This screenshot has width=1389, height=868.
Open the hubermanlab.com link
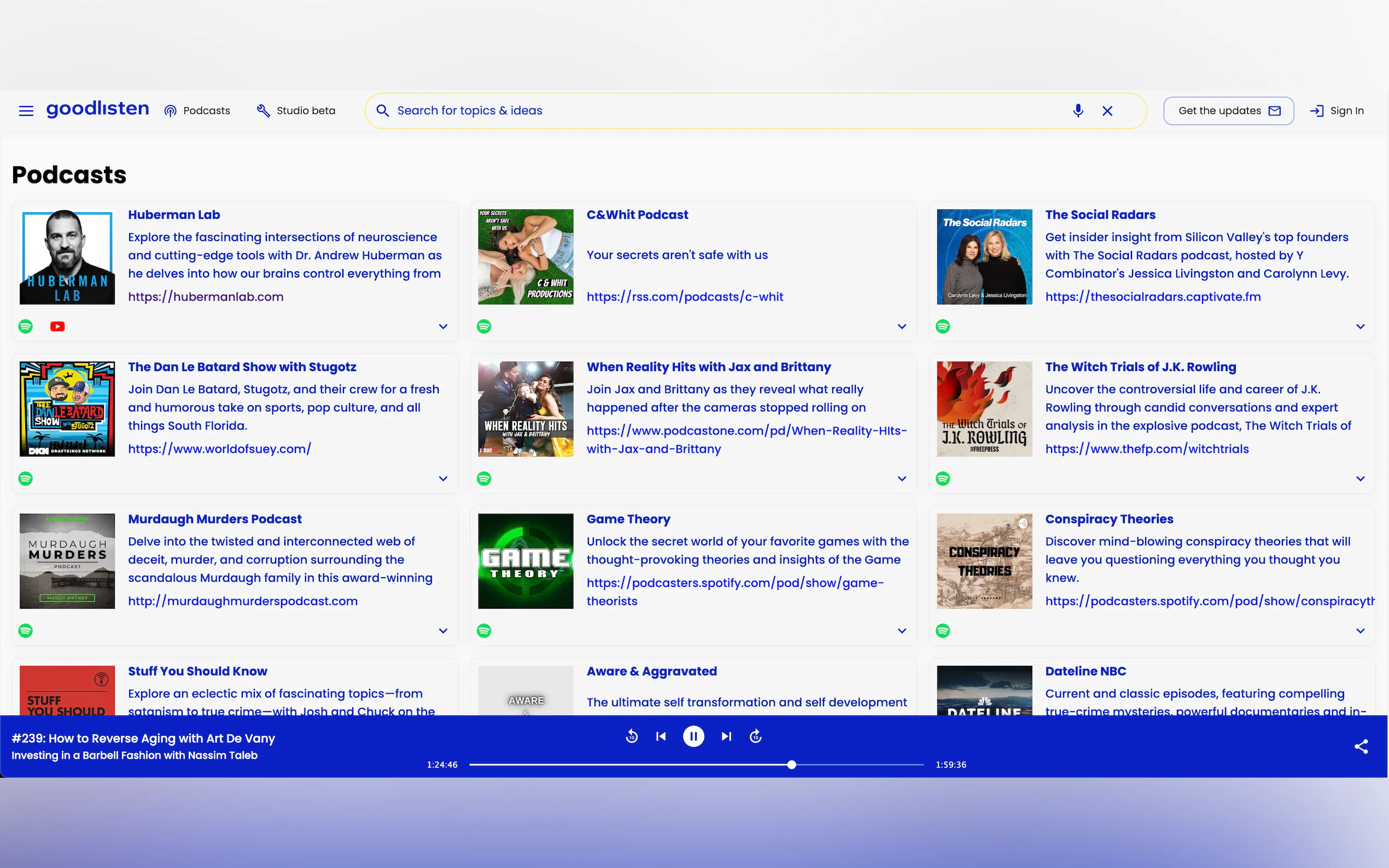(x=206, y=297)
